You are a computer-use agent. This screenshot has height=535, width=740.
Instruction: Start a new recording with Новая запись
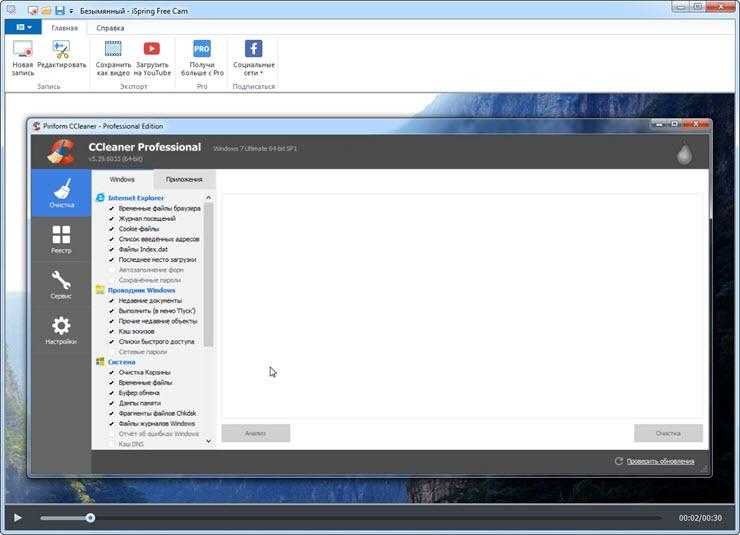tap(23, 58)
